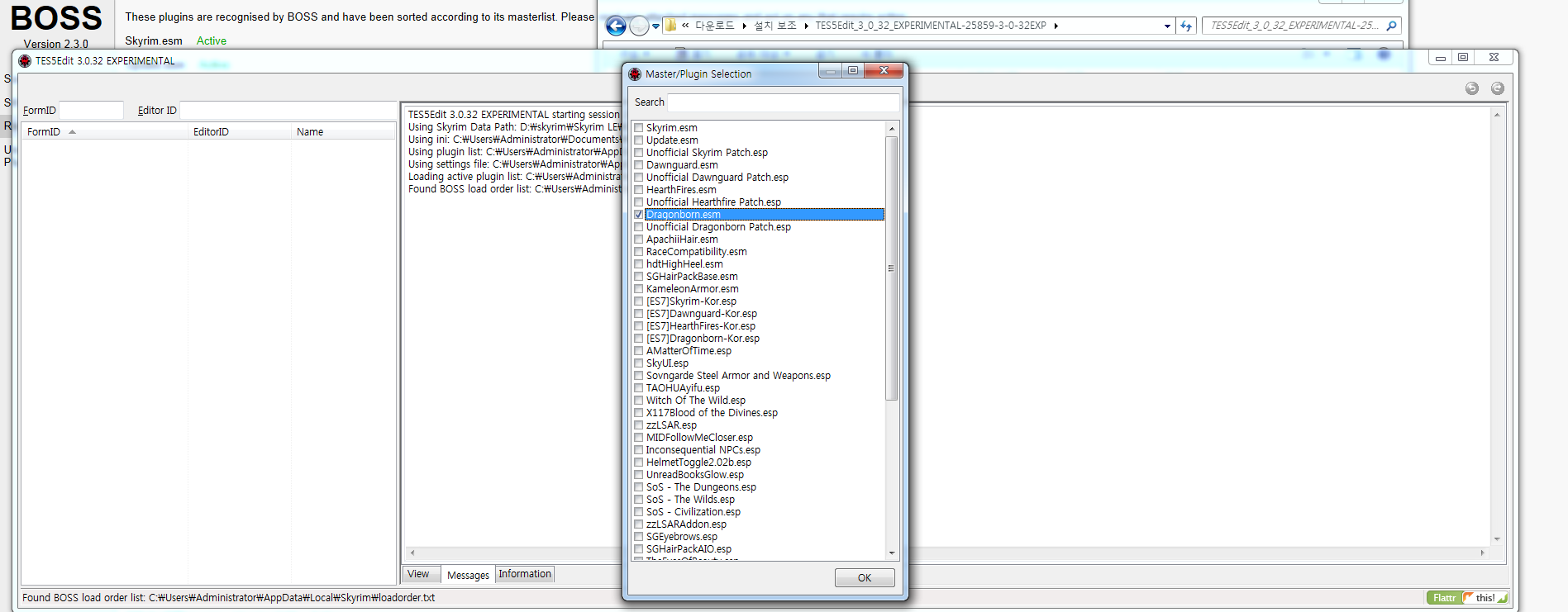The width and height of the screenshot is (1568, 612).
Task: Open recent pages dropdown next to forward arrow
Action: pyautogui.click(x=656, y=26)
